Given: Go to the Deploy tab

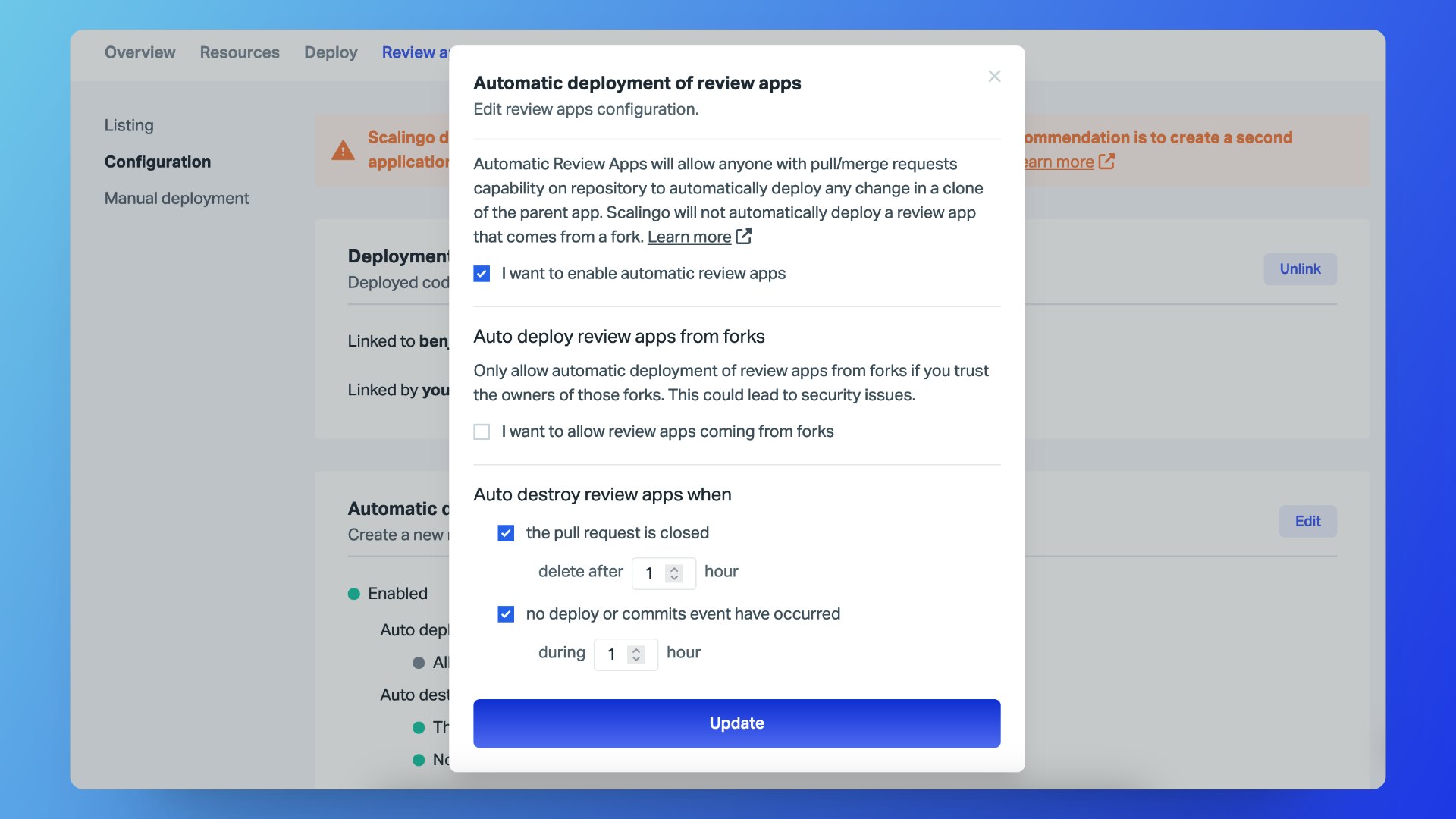Looking at the screenshot, I should [331, 52].
